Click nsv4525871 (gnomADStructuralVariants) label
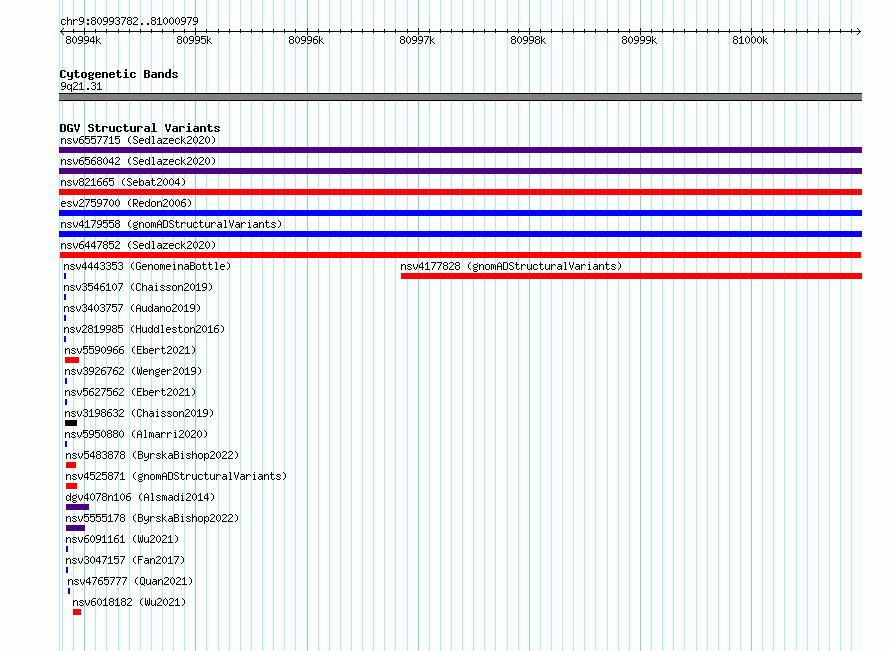890x651 pixels. 176,476
